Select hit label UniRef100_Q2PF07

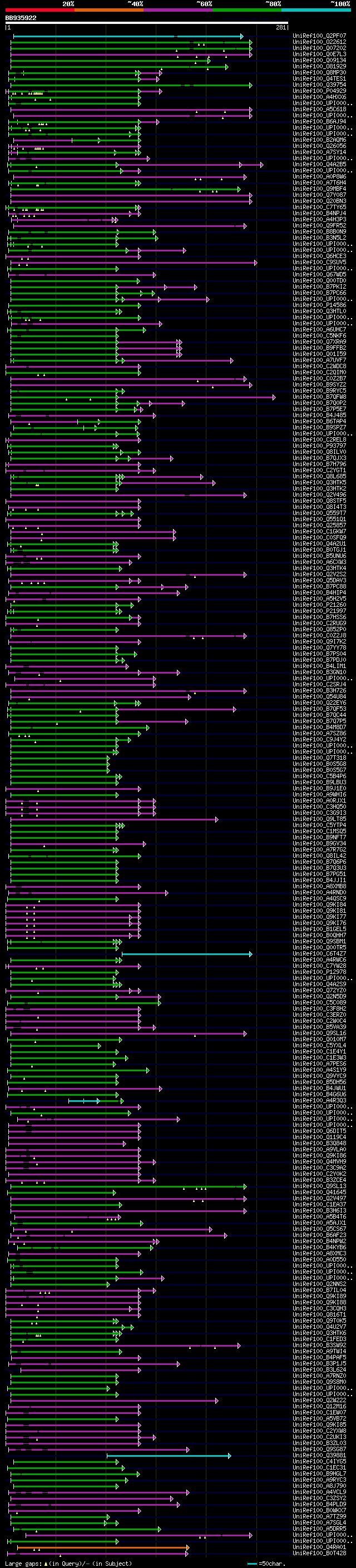tap(319, 36)
